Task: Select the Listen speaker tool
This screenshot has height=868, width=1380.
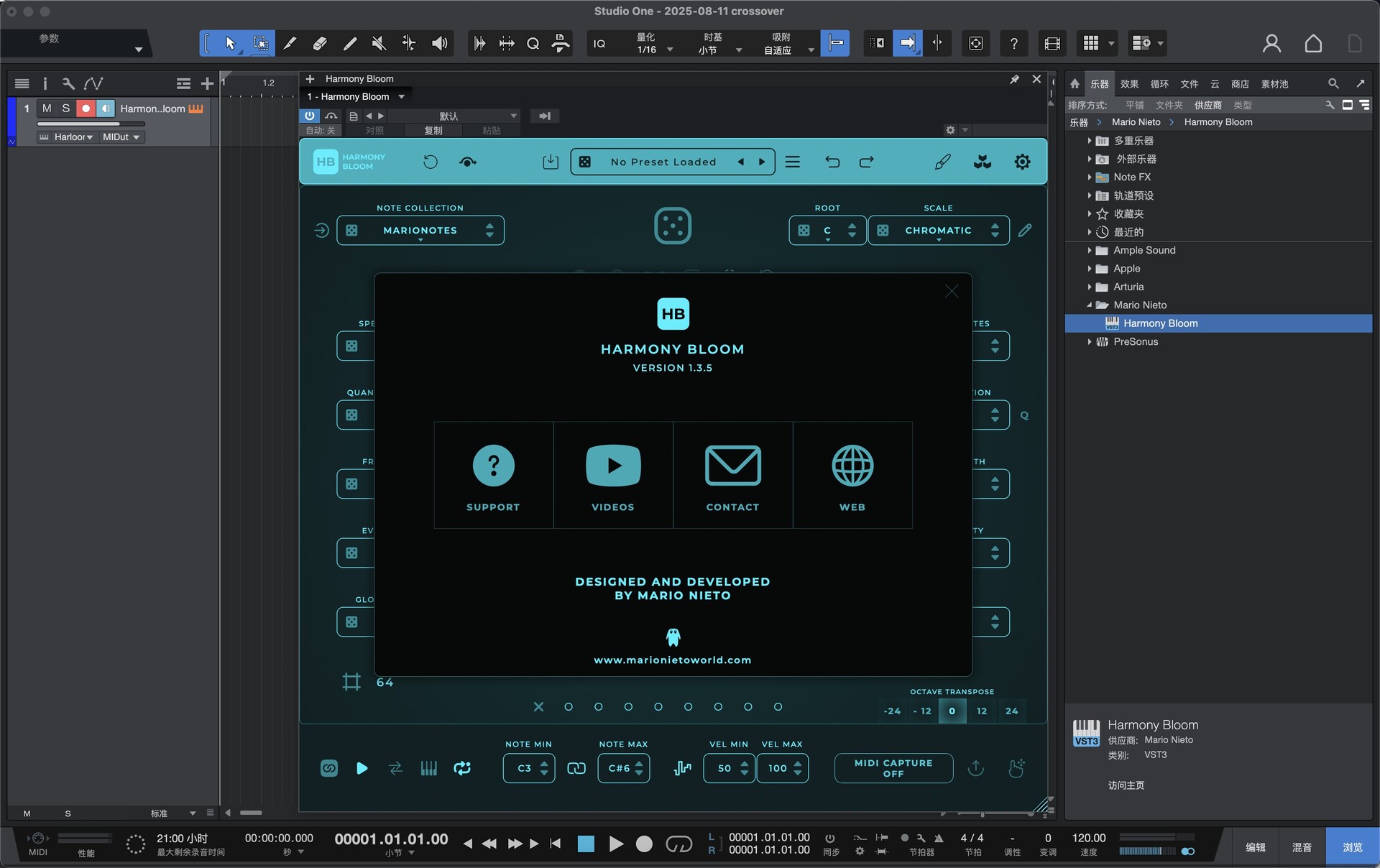Action: (439, 44)
